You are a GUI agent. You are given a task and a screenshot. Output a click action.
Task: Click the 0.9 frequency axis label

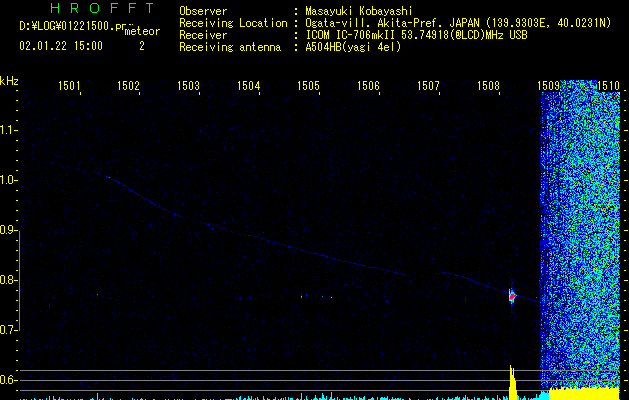pos(7,230)
